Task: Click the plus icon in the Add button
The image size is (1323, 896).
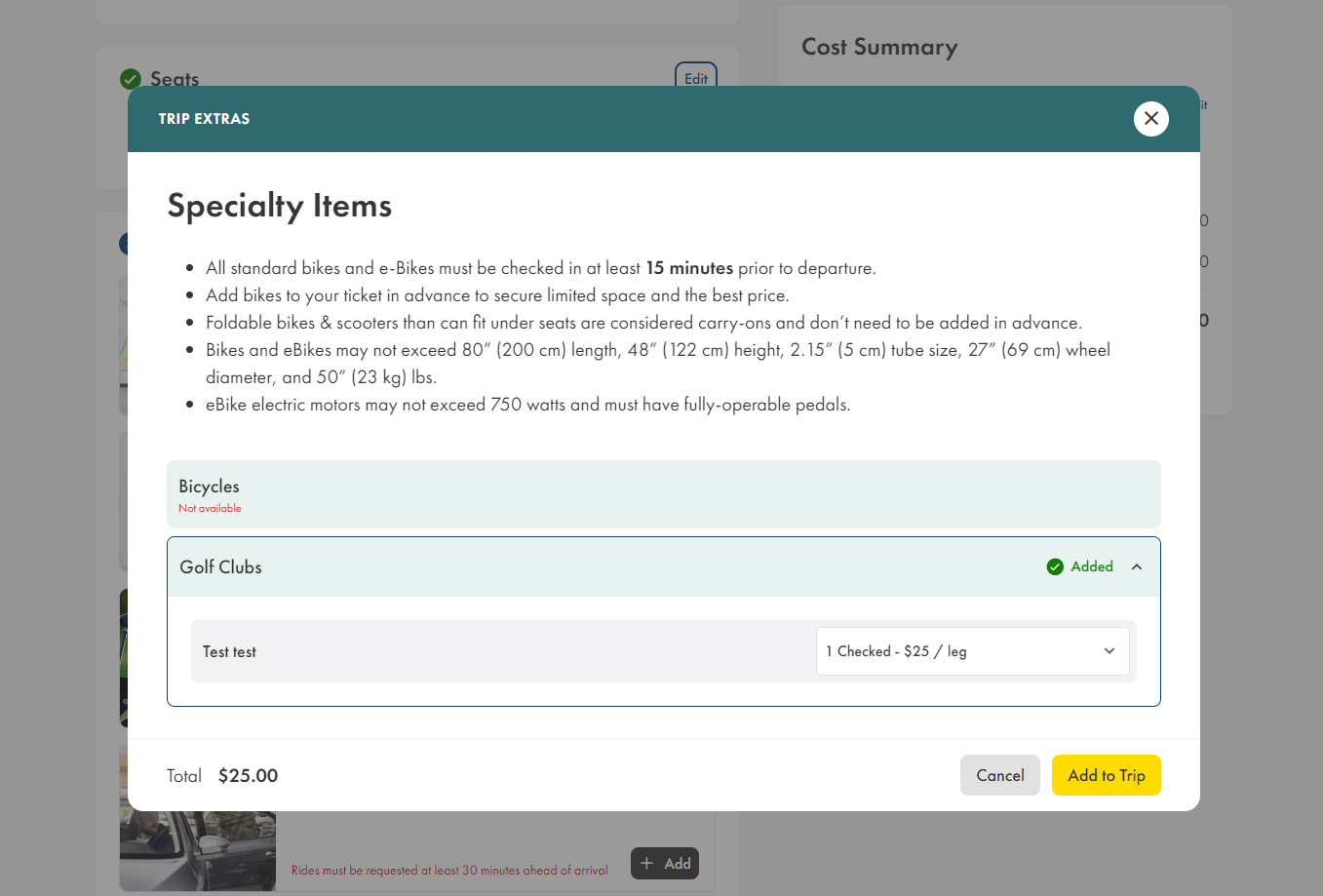Action: tap(648, 863)
